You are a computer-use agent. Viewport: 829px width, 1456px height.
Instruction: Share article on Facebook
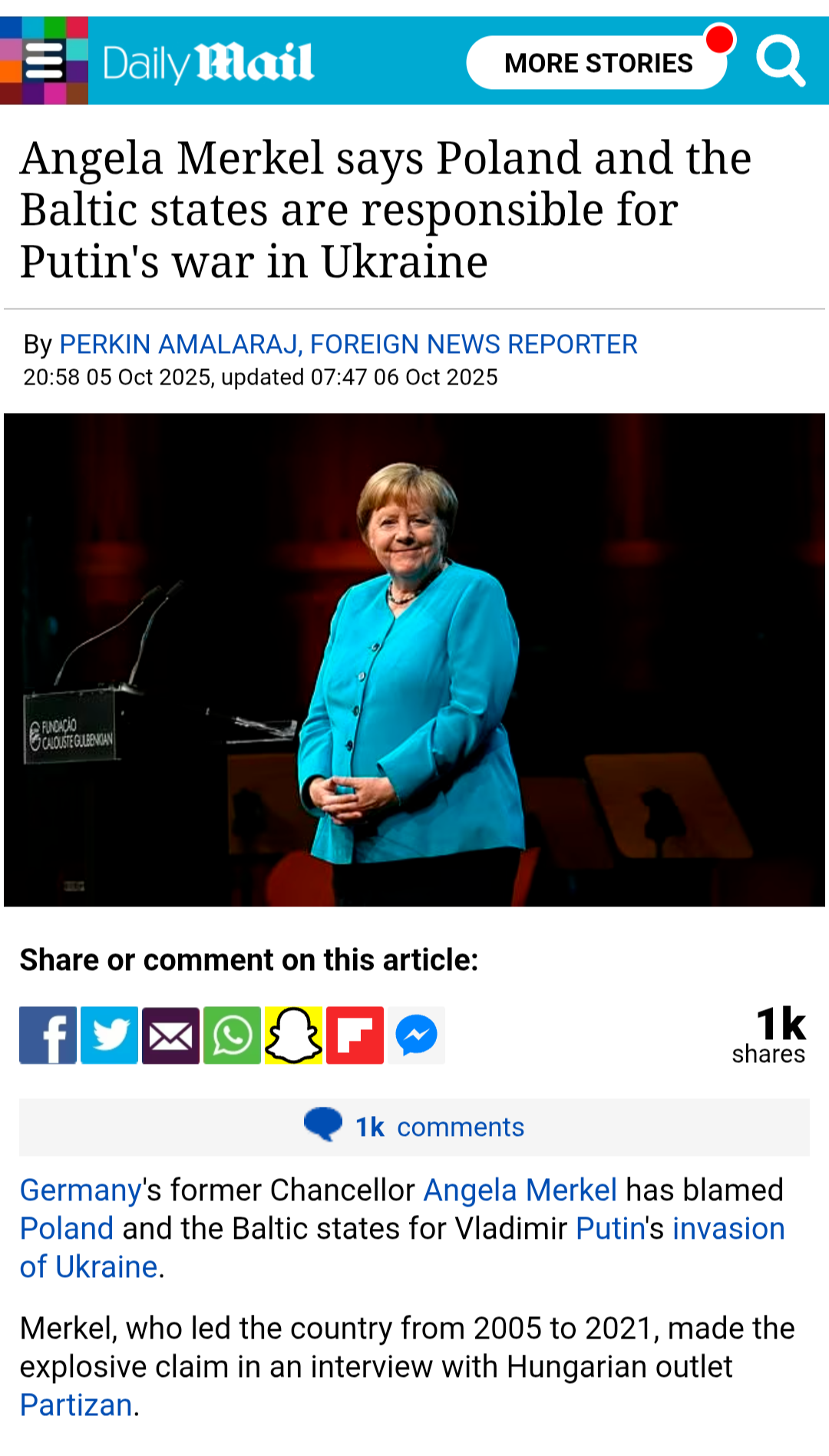point(48,1035)
